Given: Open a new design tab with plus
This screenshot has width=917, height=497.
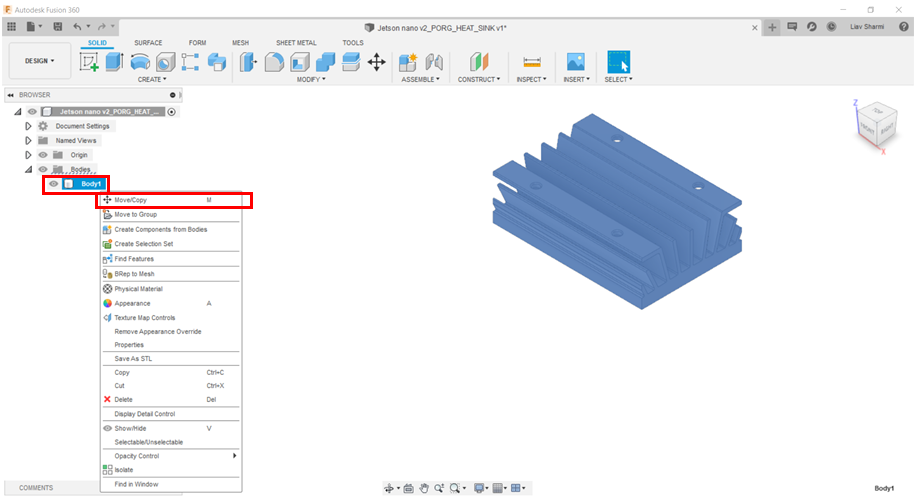Looking at the screenshot, I should [x=772, y=27].
